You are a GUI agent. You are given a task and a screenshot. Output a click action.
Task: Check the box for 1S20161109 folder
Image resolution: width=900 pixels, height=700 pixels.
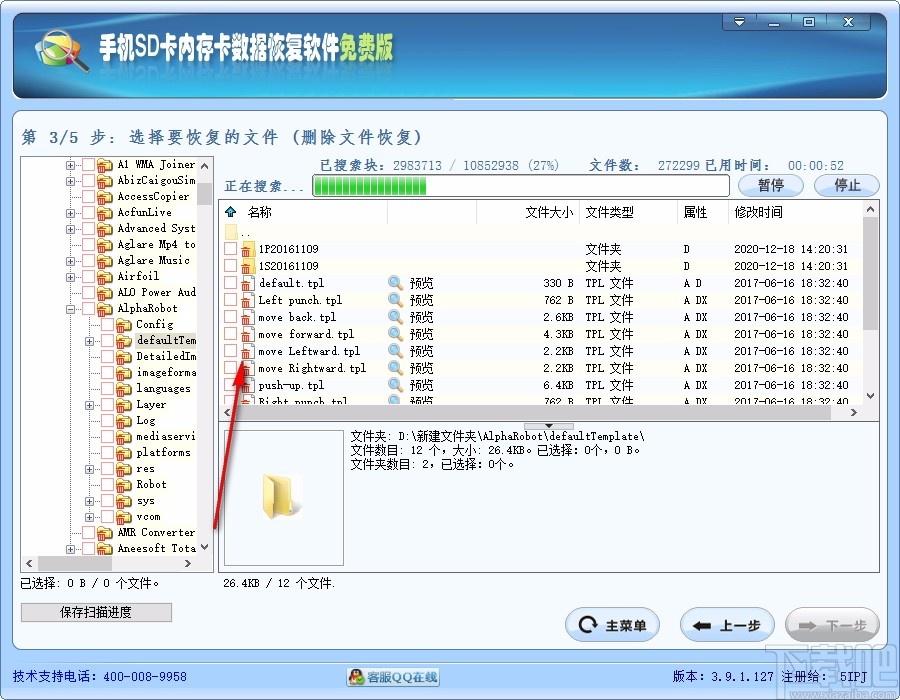[x=230, y=266]
